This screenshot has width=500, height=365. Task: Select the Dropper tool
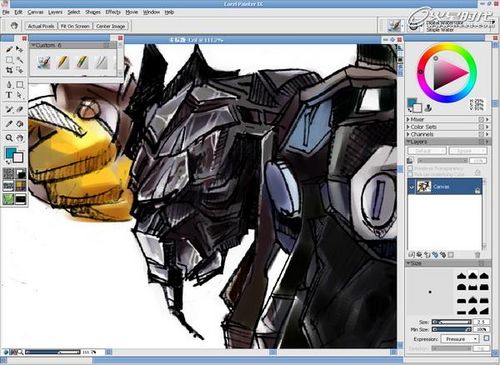coord(9,124)
